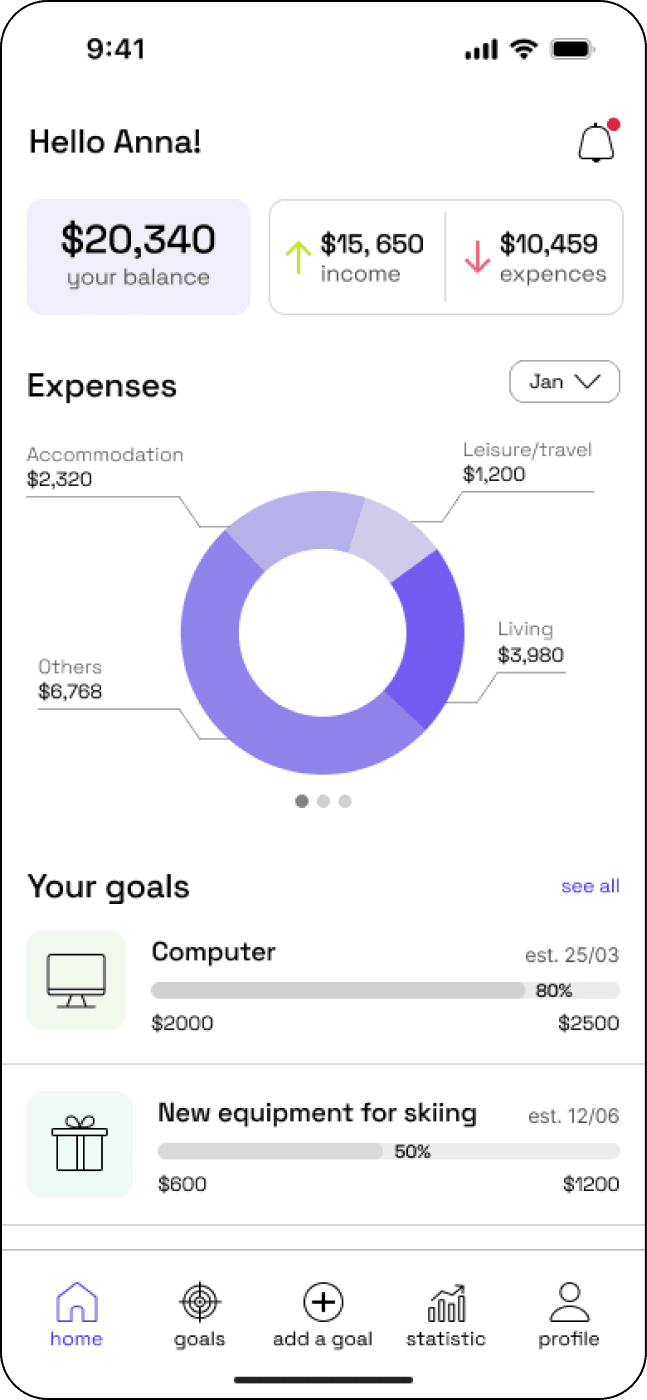Open the goals target icon

[200, 1303]
